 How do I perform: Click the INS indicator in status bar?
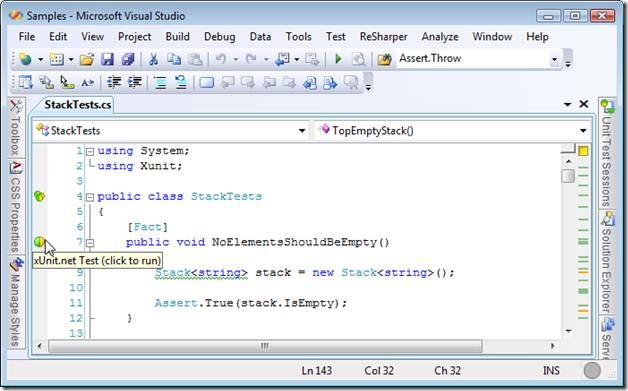pos(551,371)
